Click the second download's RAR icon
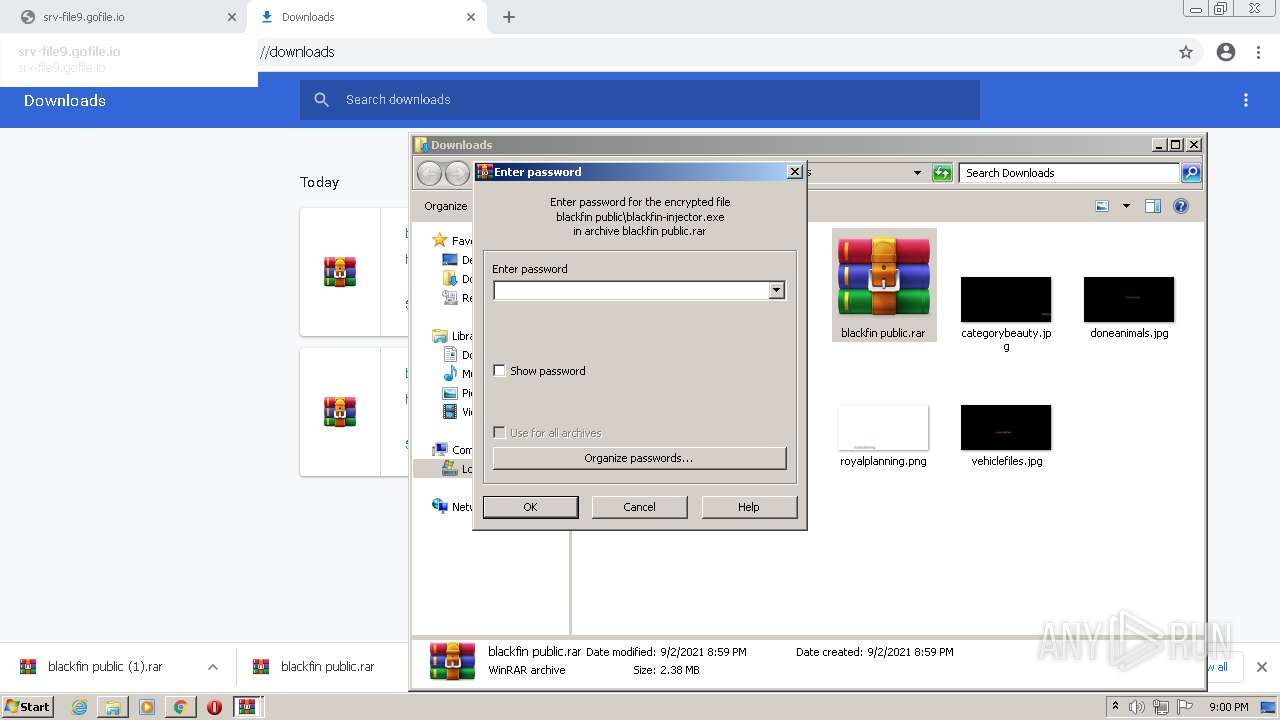 click(340, 412)
